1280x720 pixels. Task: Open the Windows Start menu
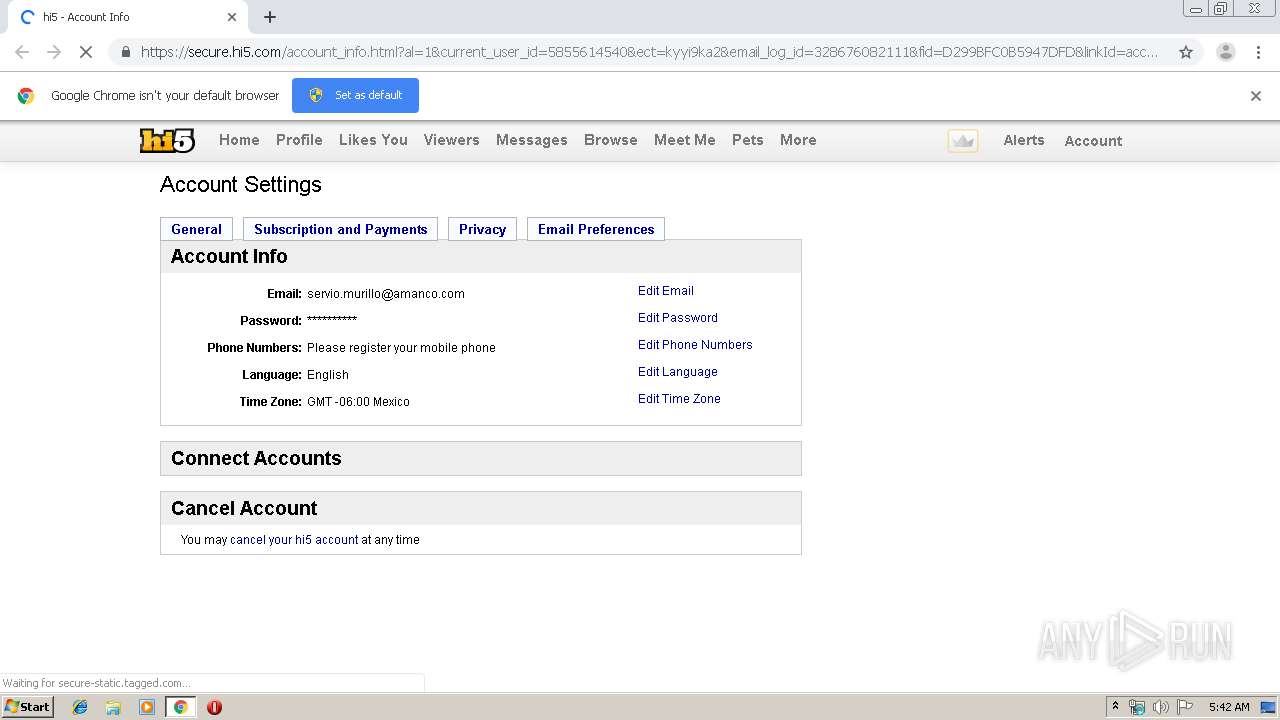27,707
